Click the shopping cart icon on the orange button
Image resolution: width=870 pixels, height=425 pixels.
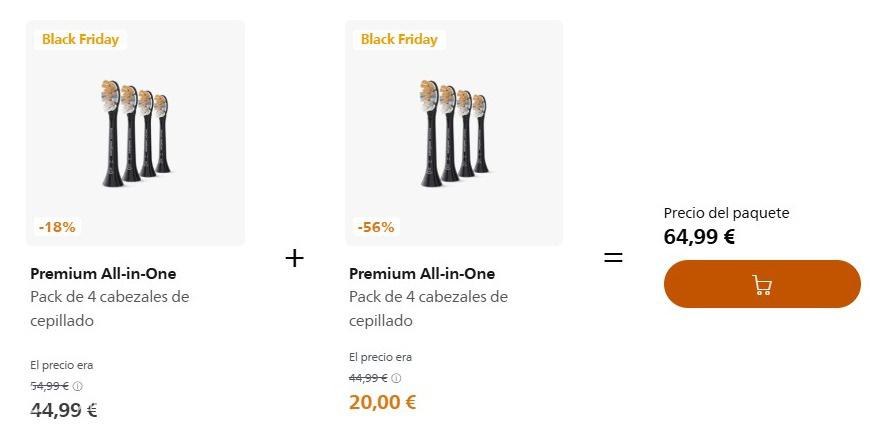pyautogui.click(x=762, y=285)
